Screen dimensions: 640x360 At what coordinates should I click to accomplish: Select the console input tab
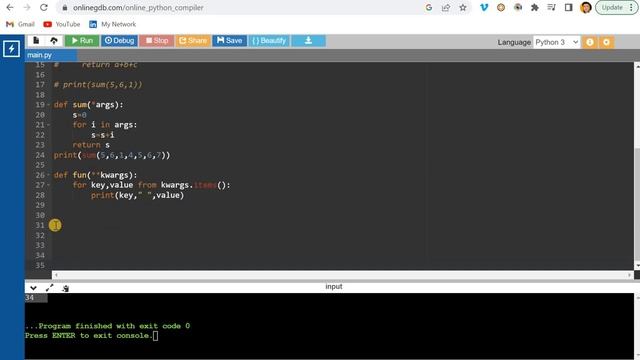click(x=334, y=287)
